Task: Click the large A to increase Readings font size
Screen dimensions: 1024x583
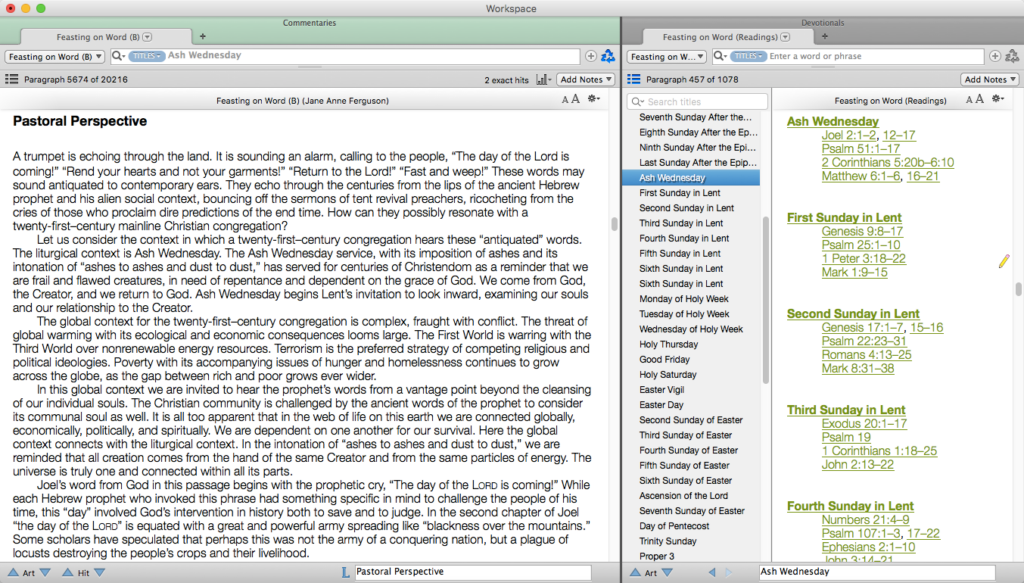Action: pos(978,99)
